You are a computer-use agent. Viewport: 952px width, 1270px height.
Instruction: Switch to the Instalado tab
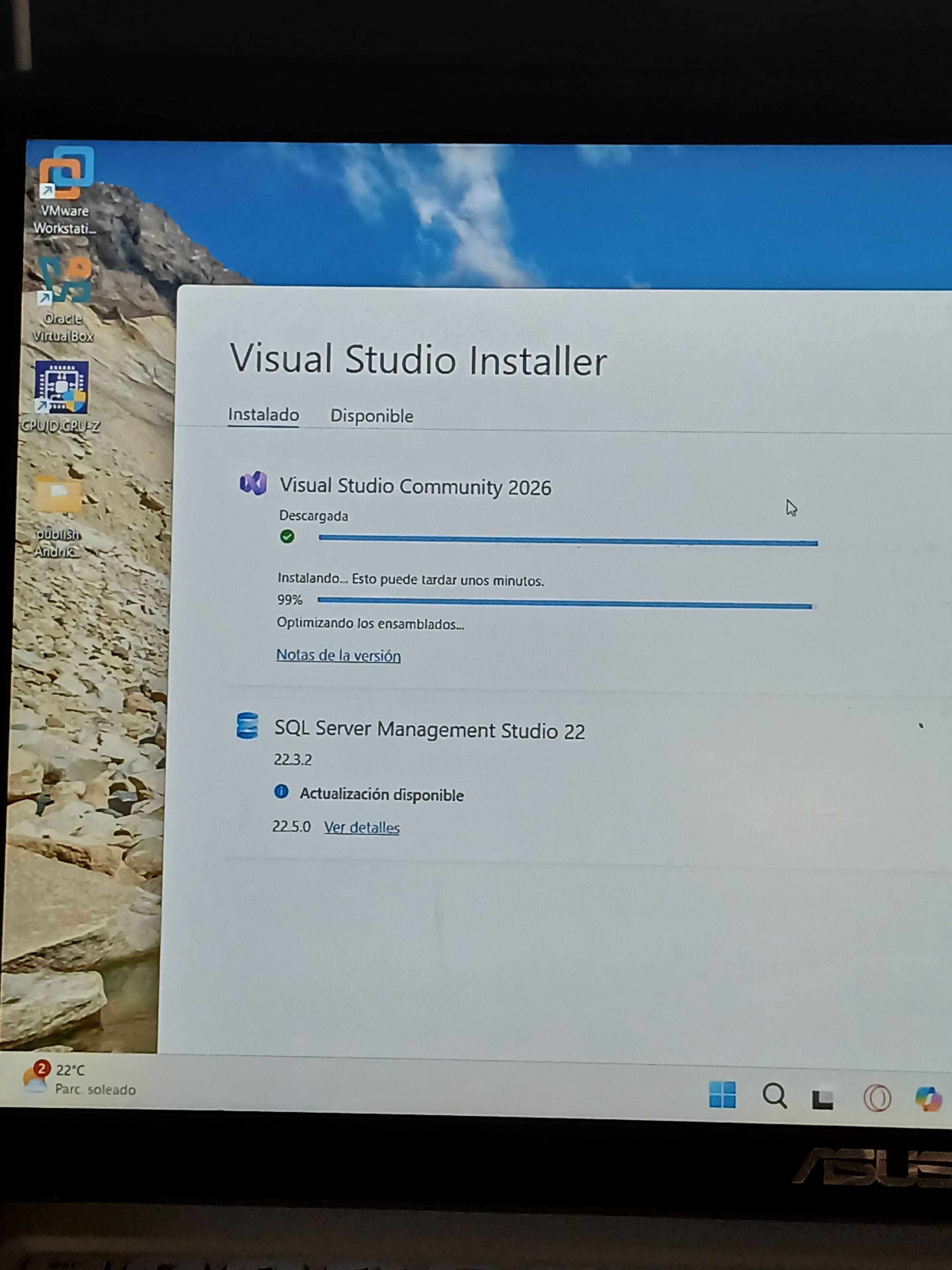pyautogui.click(x=264, y=415)
